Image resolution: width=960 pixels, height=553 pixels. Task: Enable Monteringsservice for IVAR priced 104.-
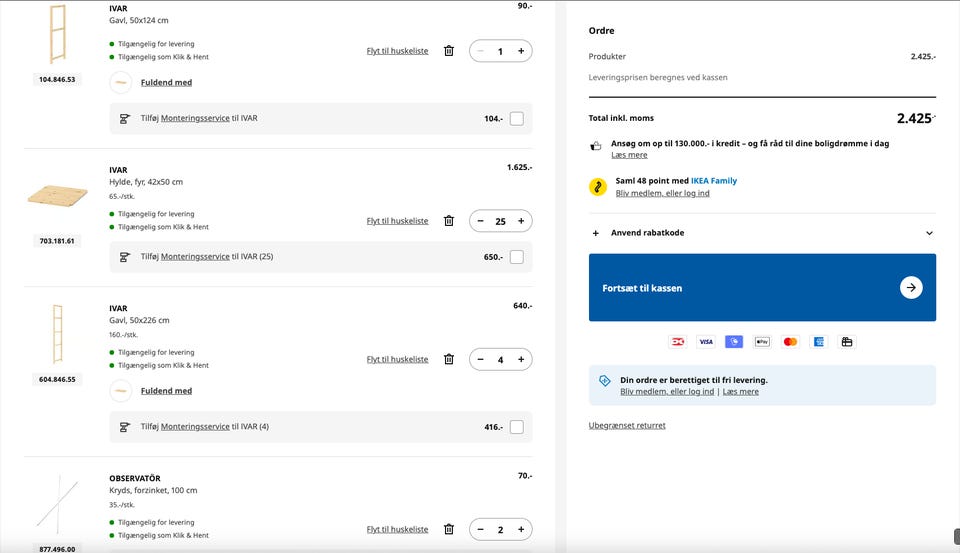(516, 119)
